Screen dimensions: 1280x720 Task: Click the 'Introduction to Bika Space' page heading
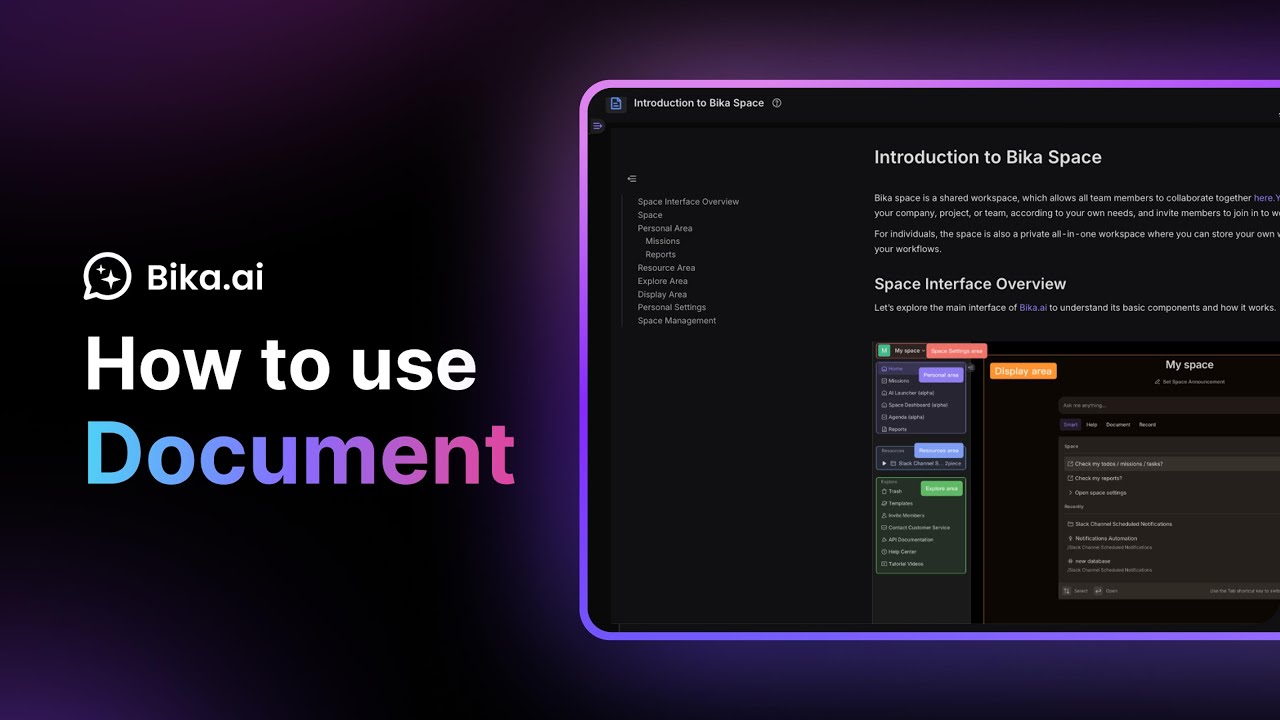point(988,157)
